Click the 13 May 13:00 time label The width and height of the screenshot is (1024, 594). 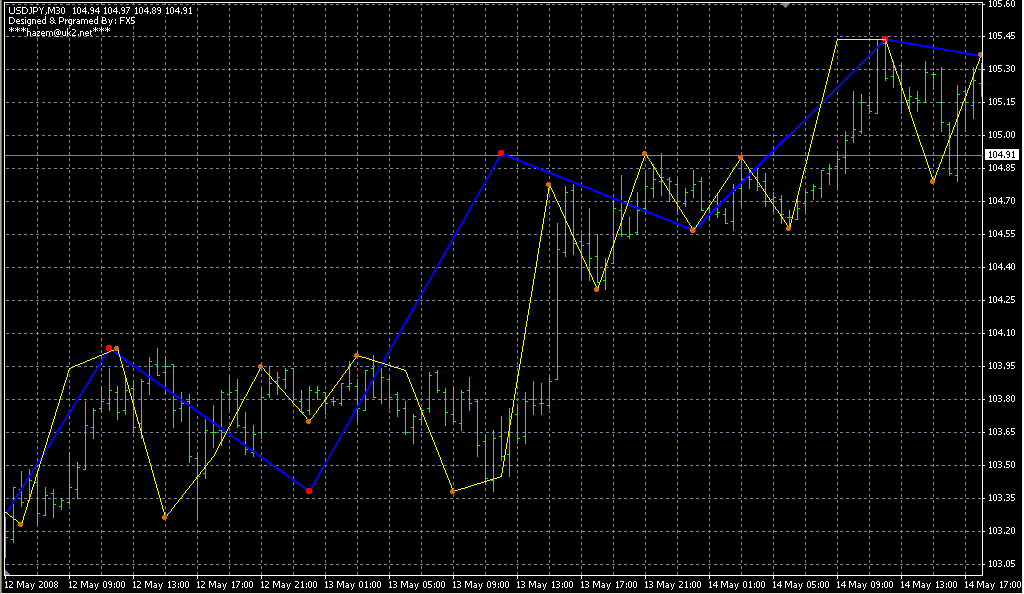[546, 583]
